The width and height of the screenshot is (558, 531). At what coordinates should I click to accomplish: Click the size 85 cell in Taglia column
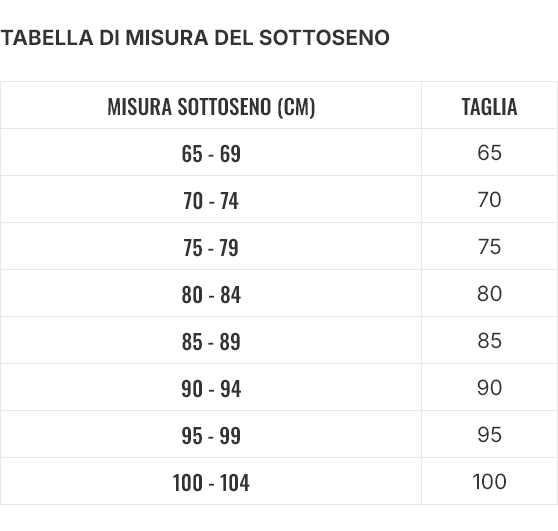[x=489, y=340]
